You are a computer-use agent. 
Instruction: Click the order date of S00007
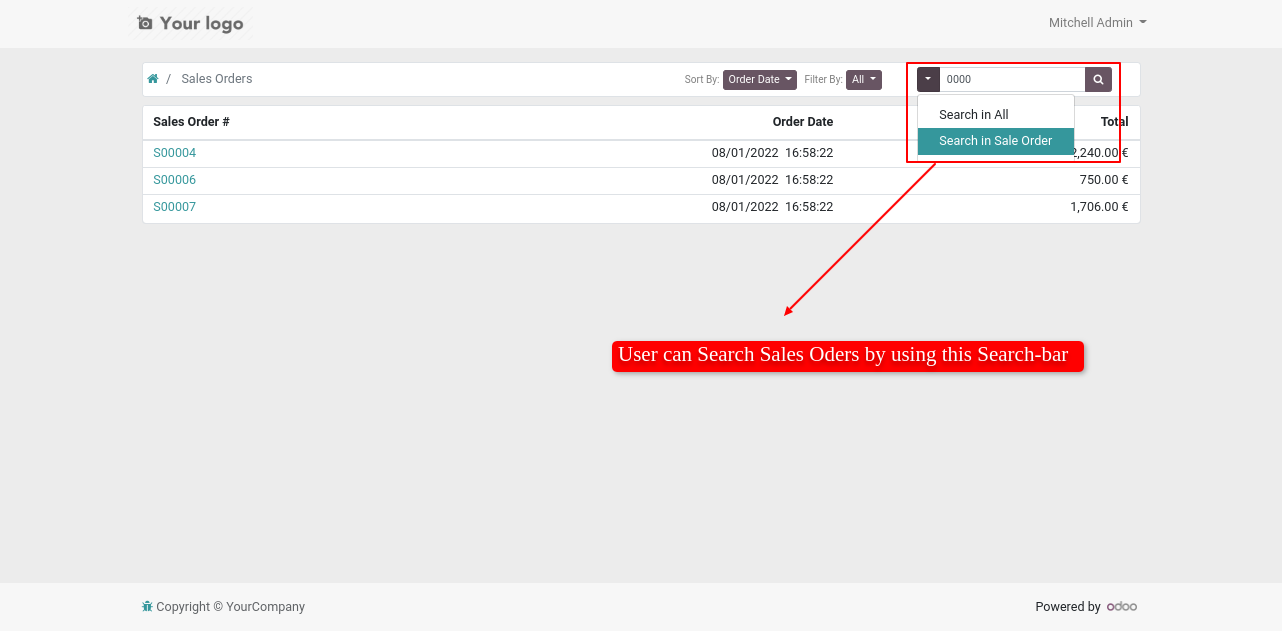pos(772,207)
